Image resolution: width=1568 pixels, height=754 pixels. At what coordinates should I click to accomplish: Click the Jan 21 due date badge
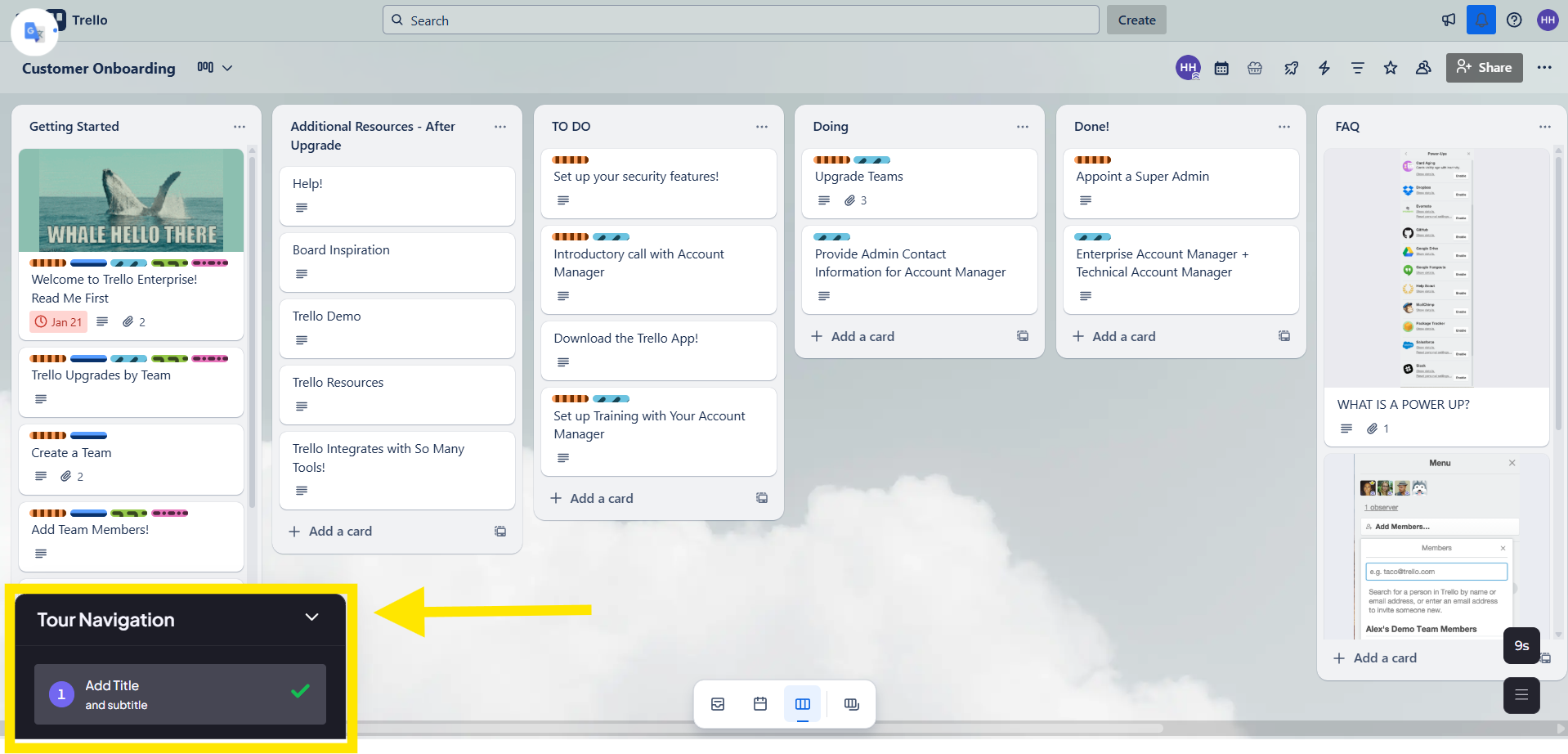point(58,322)
